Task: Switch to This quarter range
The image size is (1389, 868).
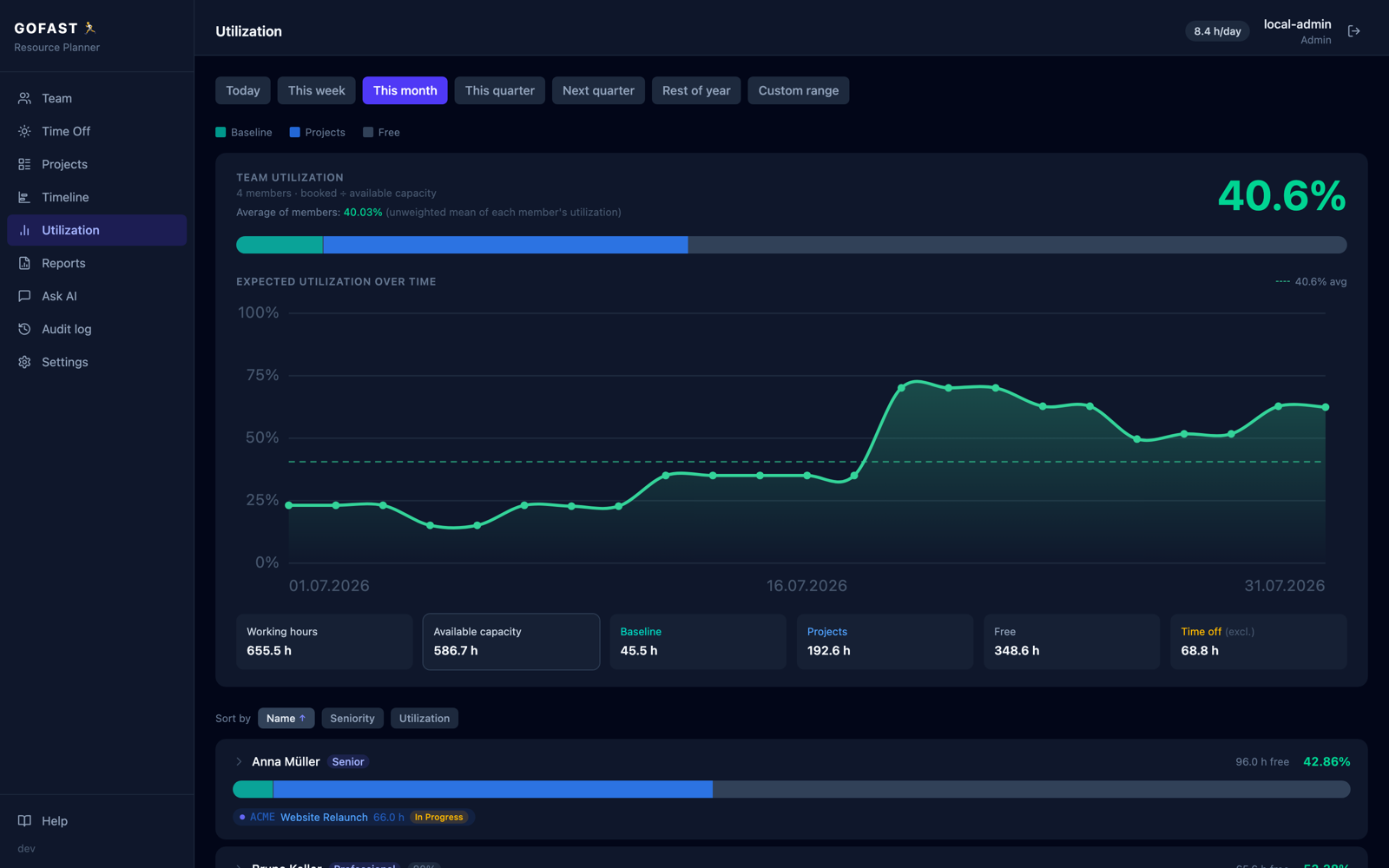Action: (500, 90)
